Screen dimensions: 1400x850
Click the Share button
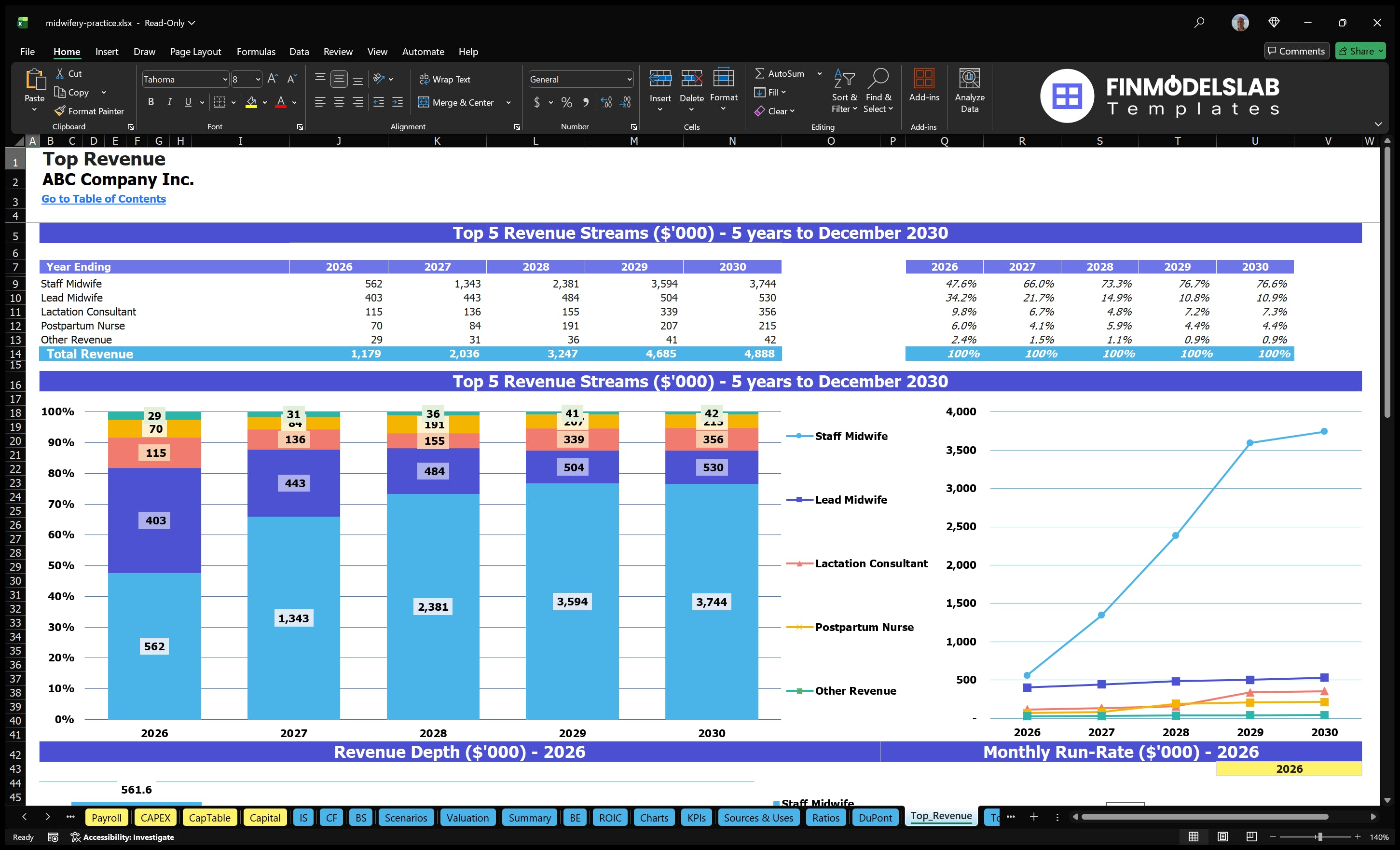coord(1359,51)
